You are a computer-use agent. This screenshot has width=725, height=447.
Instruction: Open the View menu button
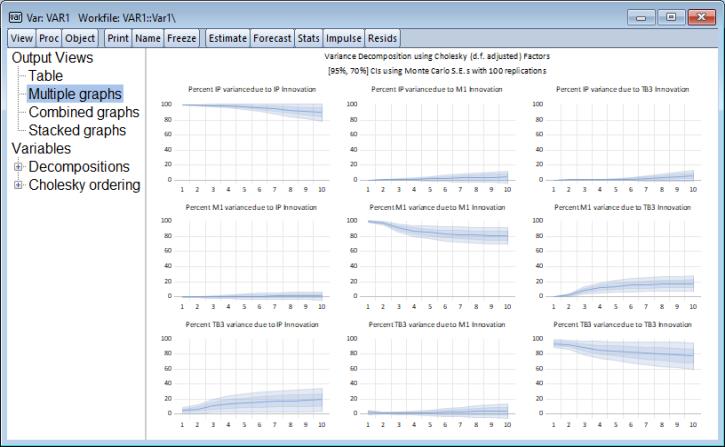point(21,38)
